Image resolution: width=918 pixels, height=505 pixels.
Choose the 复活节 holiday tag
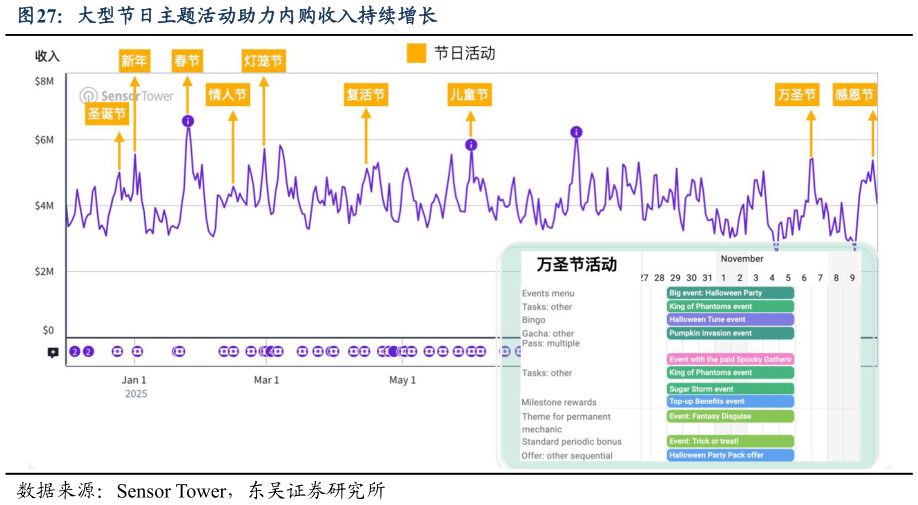point(365,95)
